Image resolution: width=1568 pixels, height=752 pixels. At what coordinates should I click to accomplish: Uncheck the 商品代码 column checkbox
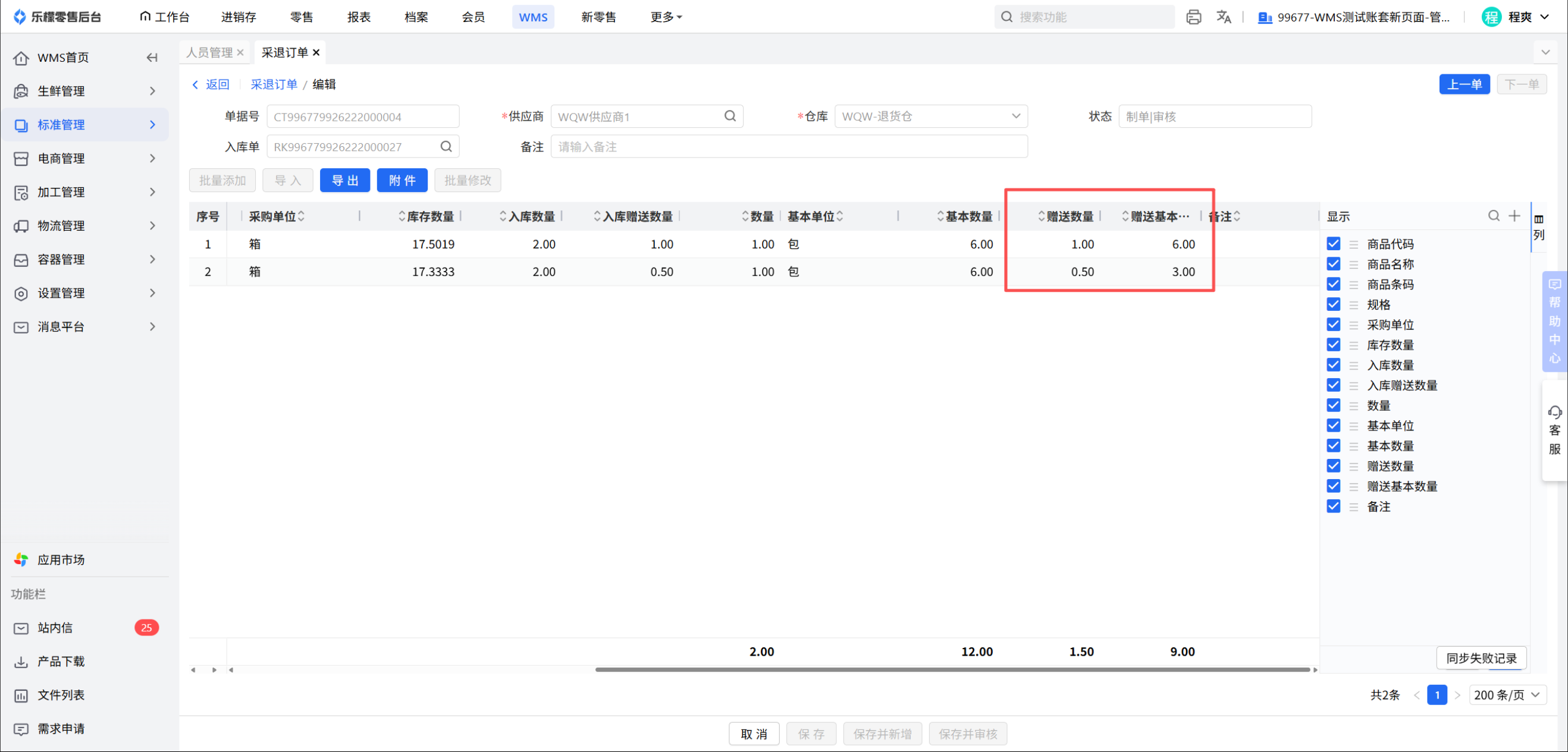pyautogui.click(x=1334, y=244)
